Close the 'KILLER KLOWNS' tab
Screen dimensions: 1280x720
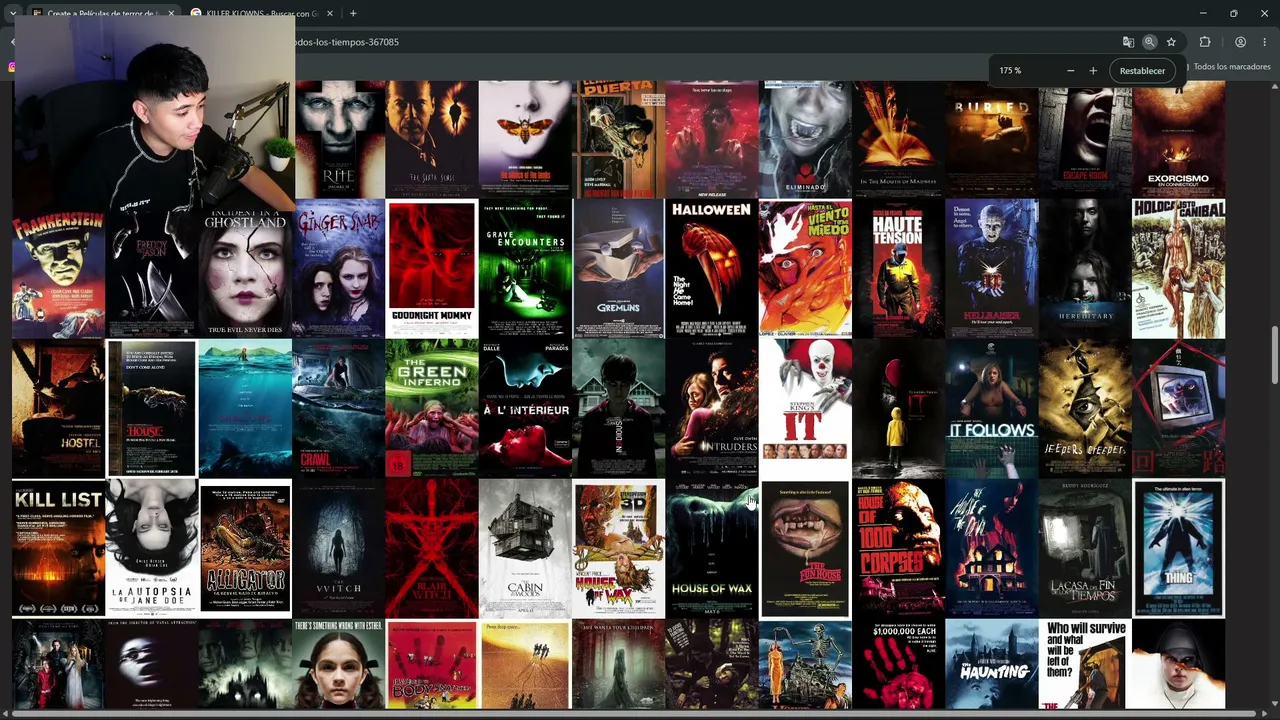coord(331,13)
